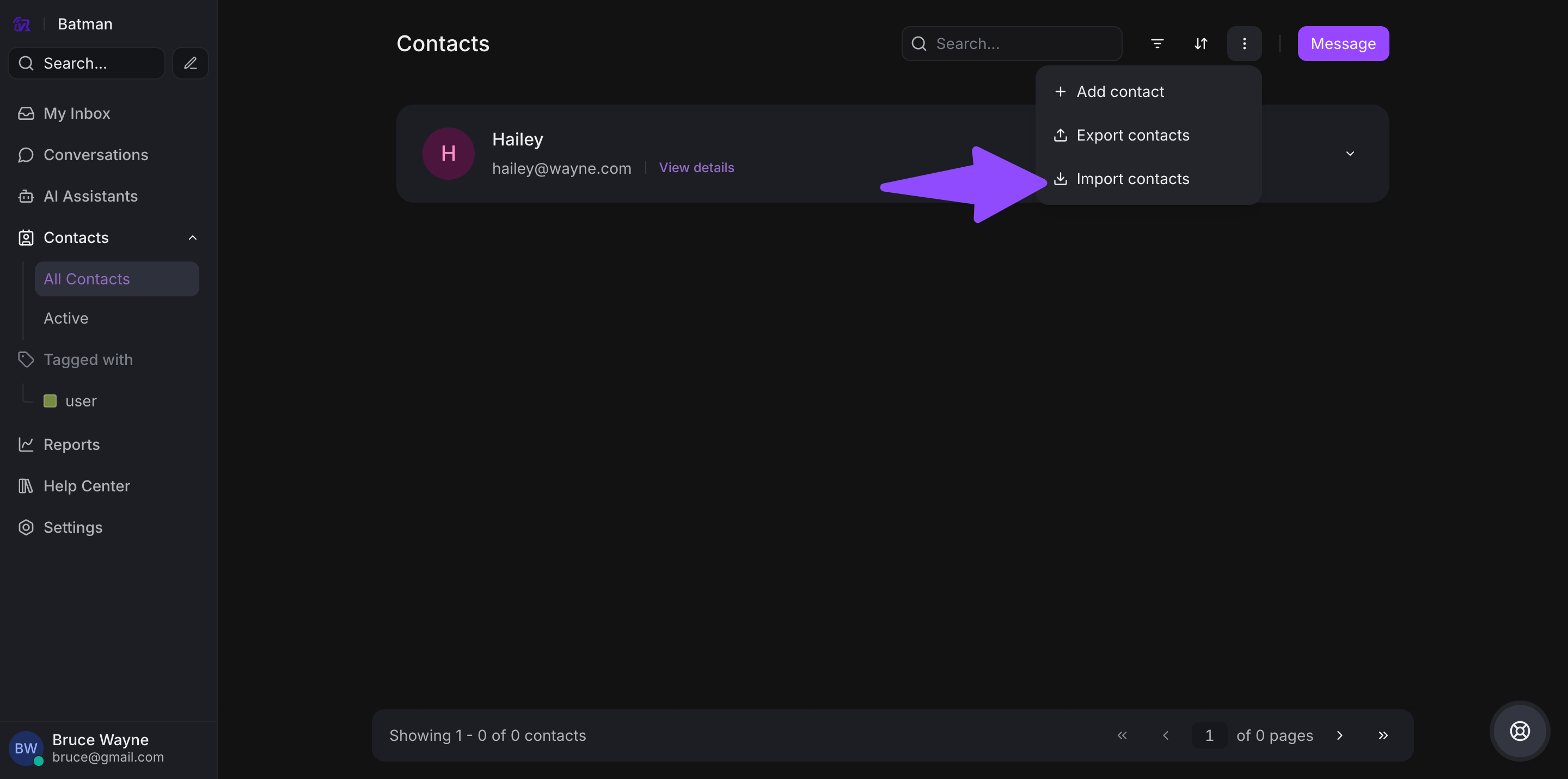The height and width of the screenshot is (779, 1568).
Task: Open the help lifebuoy widget
Action: [x=1520, y=731]
